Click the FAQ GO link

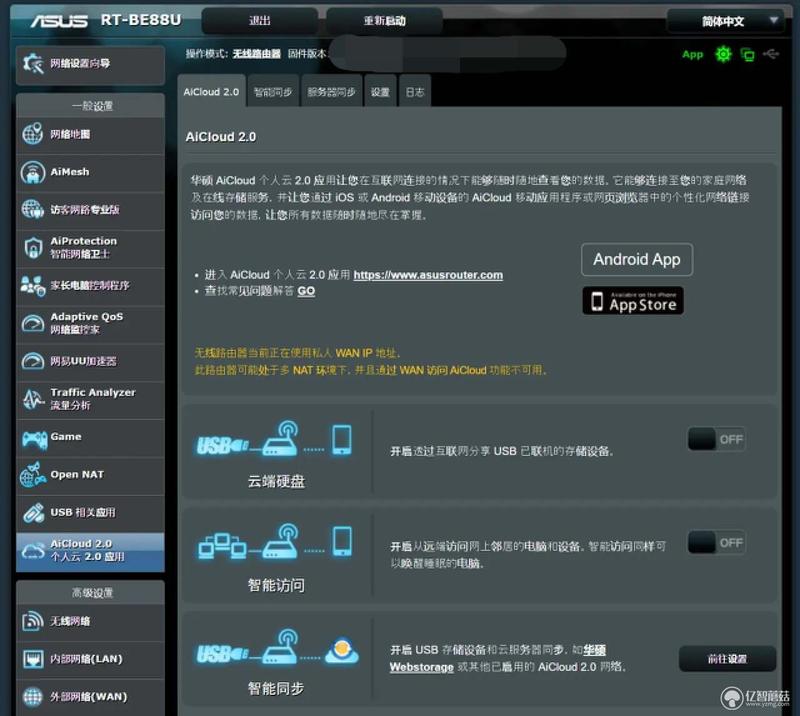(x=306, y=291)
